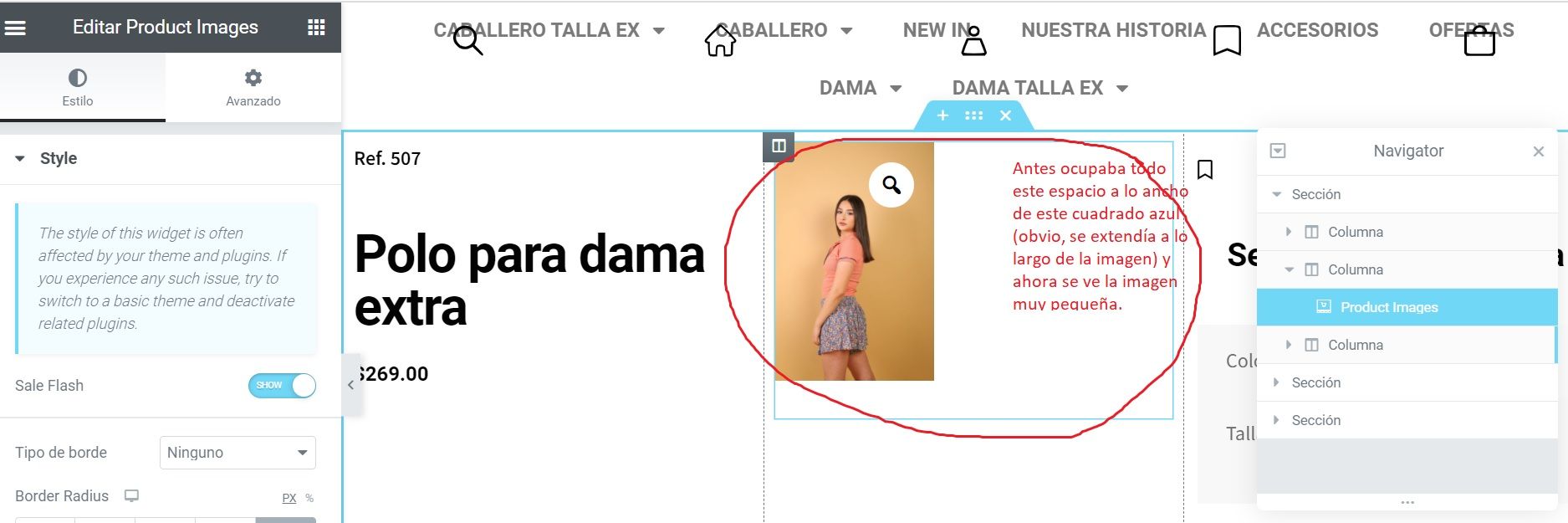
Task: Click the column edit handle icon
Action: click(x=779, y=146)
